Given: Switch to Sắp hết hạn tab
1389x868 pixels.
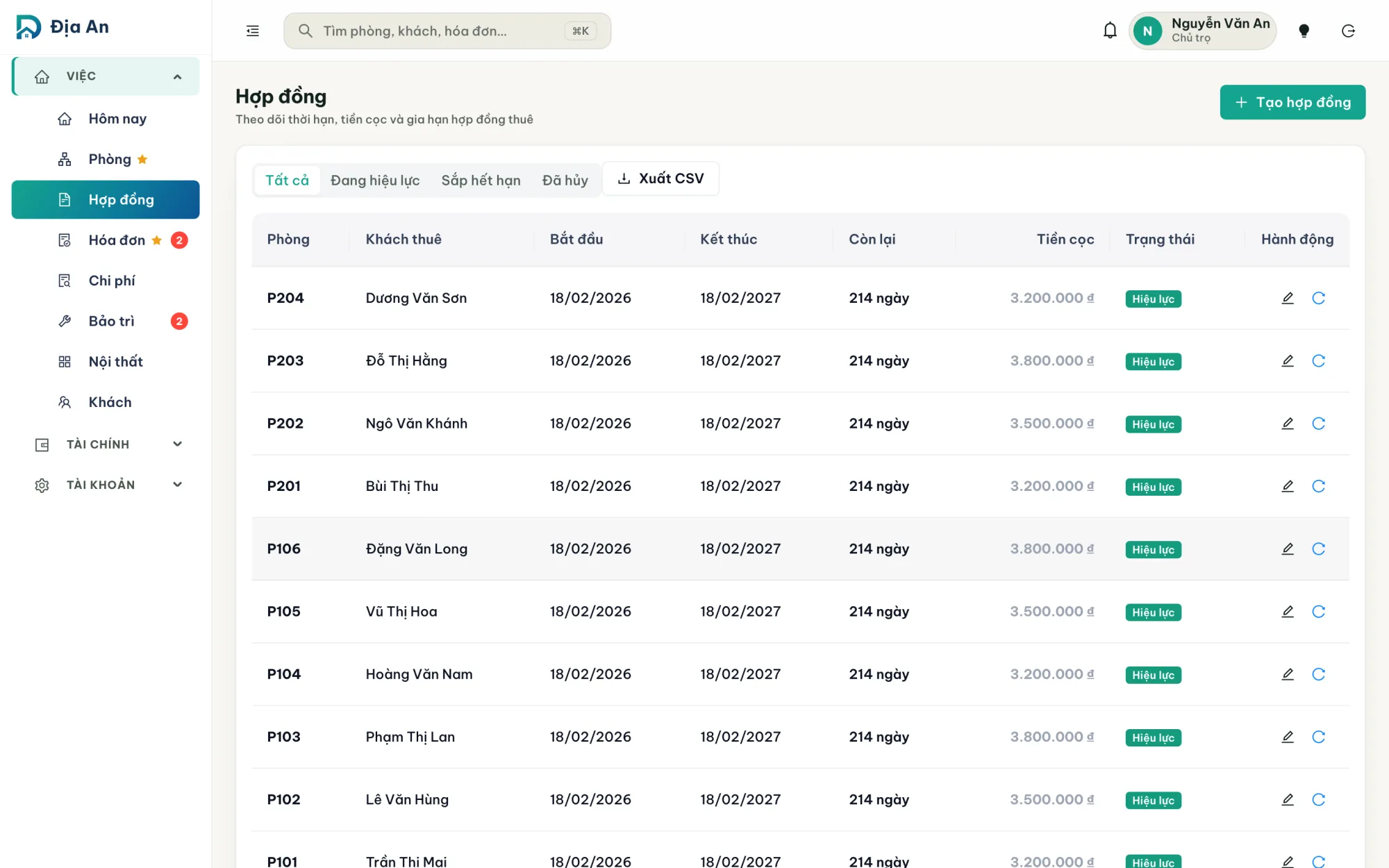Looking at the screenshot, I should click(x=481, y=180).
